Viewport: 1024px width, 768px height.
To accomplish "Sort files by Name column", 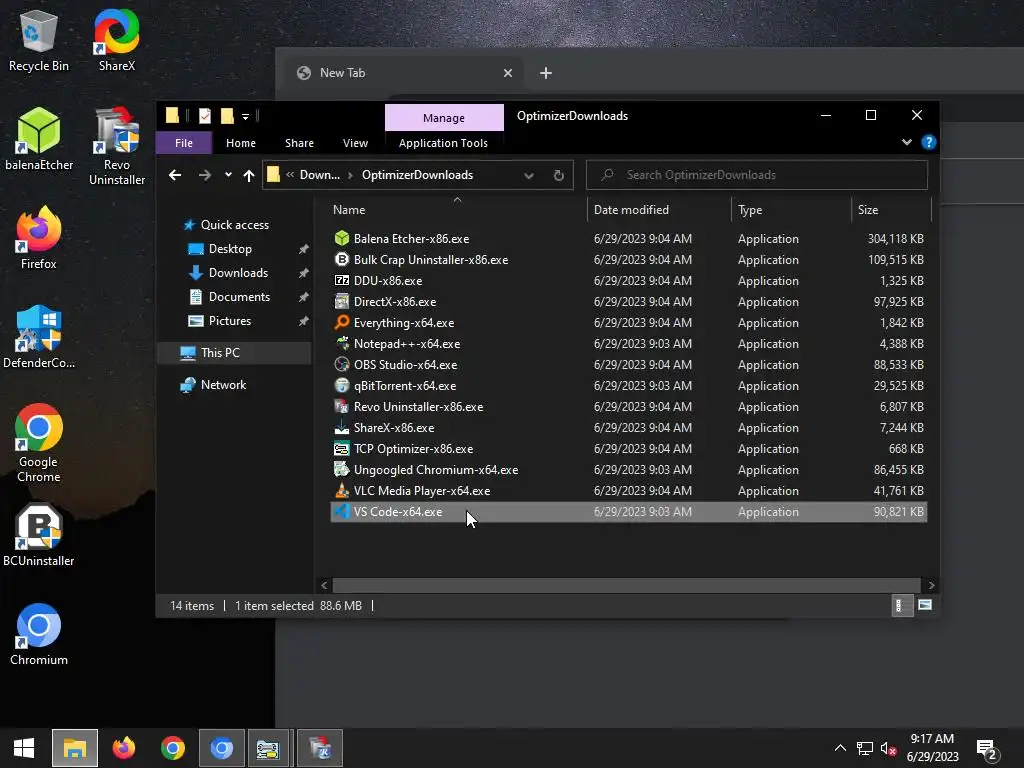I will [x=458, y=210].
